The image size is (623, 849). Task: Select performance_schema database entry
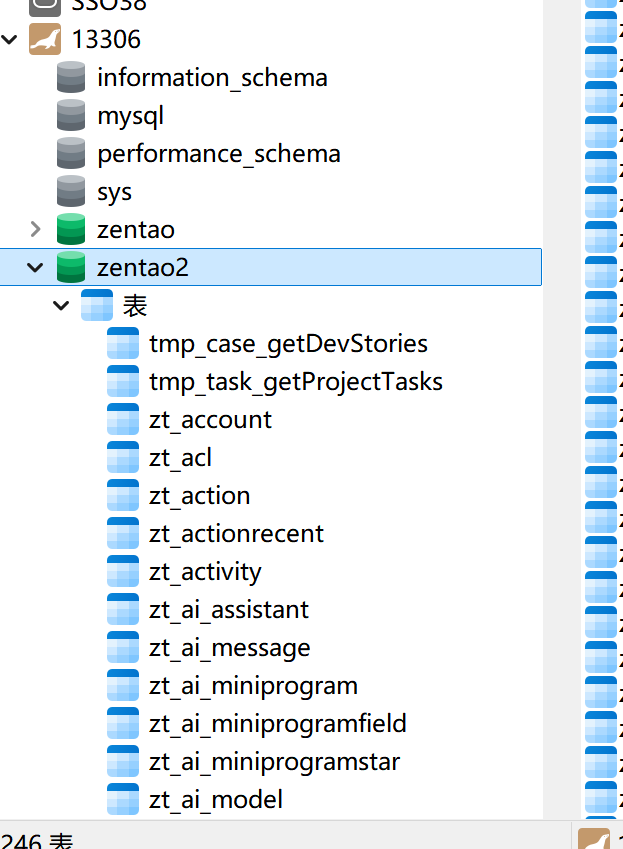tap(219, 154)
